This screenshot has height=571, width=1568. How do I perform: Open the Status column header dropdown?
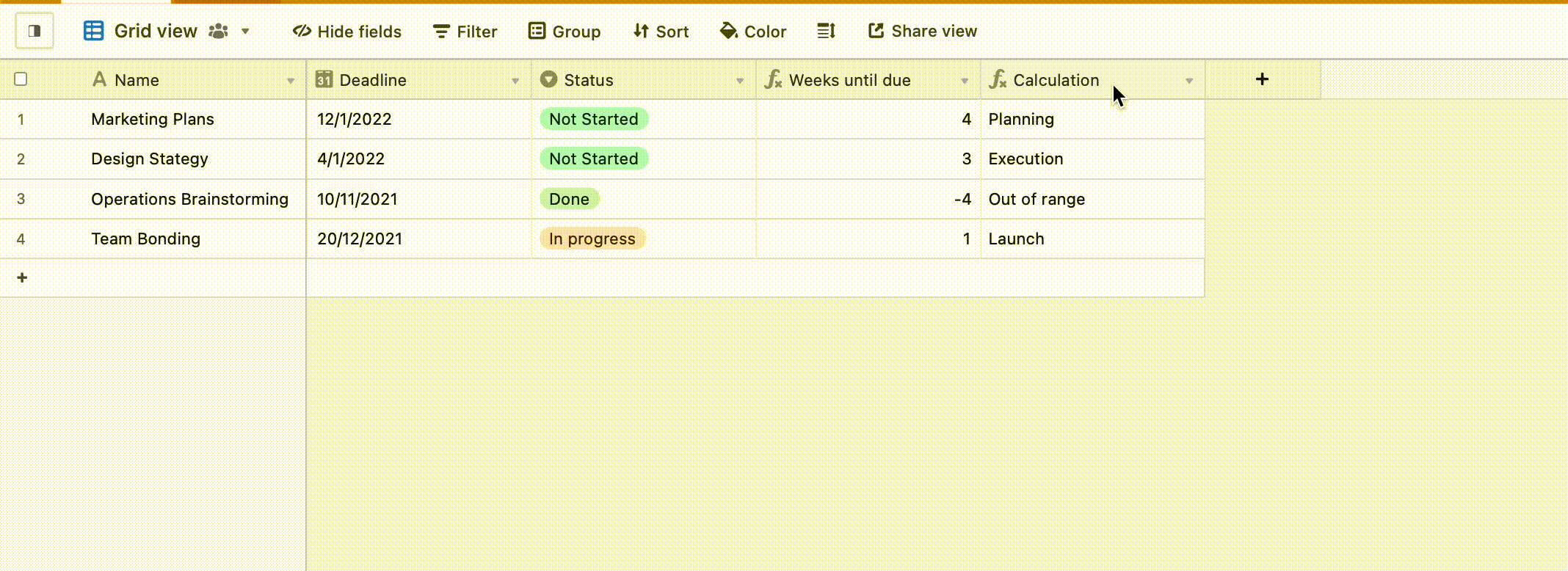click(x=739, y=80)
